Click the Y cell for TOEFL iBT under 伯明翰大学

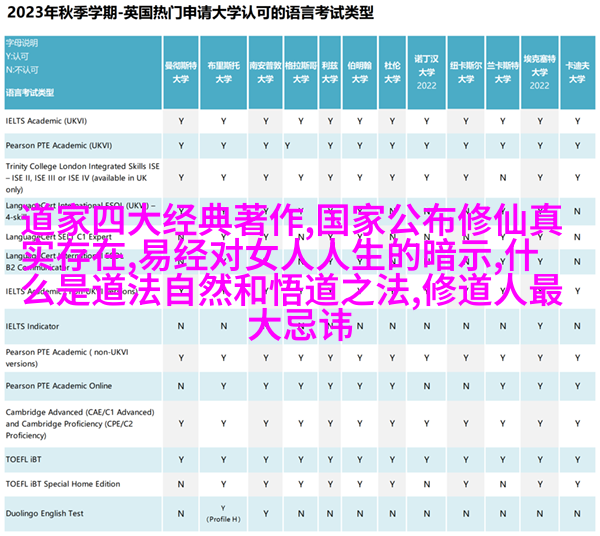pyautogui.click(x=360, y=459)
